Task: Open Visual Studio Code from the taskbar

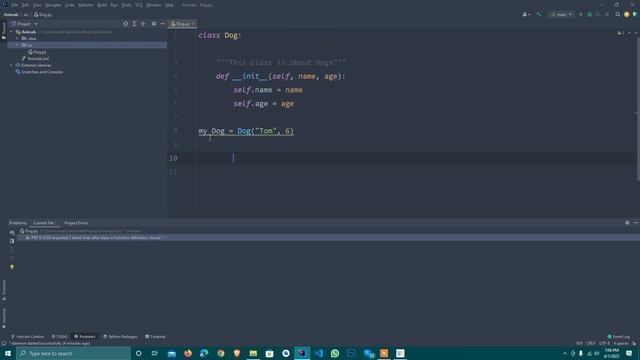Action: pos(318,353)
